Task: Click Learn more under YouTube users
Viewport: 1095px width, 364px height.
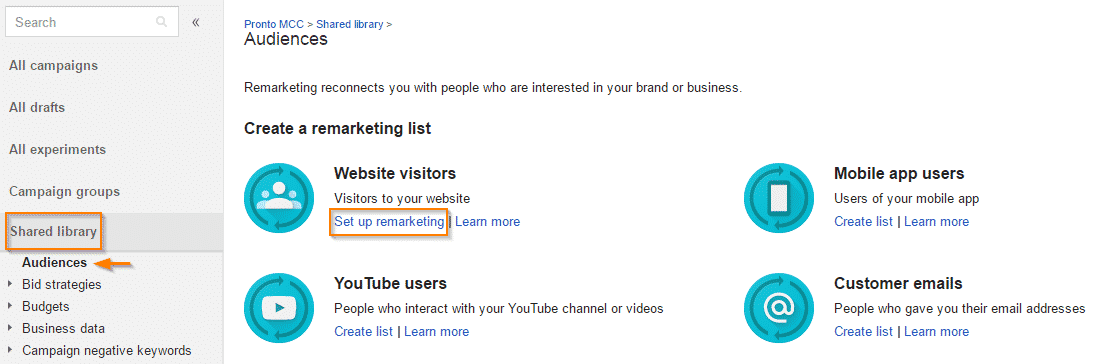Action: click(x=436, y=331)
